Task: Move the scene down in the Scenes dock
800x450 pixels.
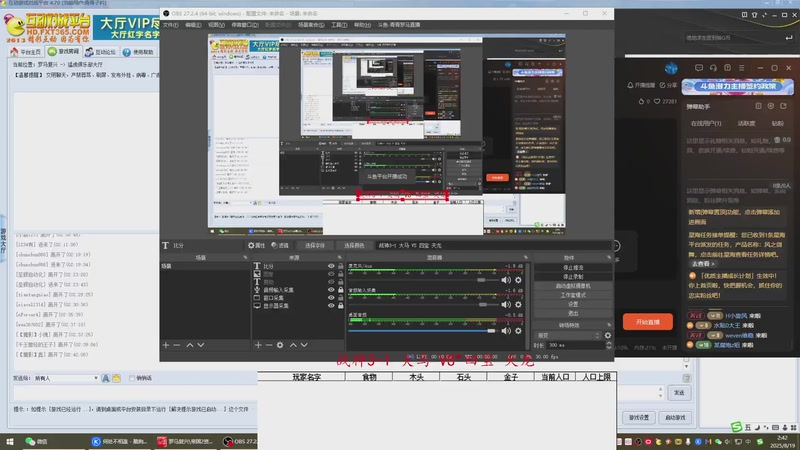Action: [201, 345]
